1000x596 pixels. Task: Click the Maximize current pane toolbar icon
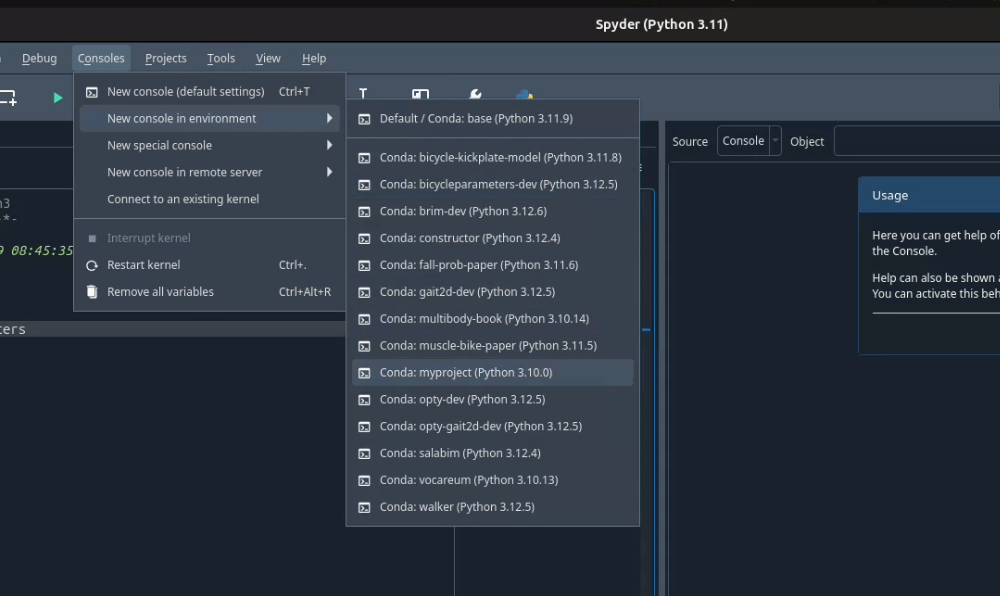click(421, 96)
